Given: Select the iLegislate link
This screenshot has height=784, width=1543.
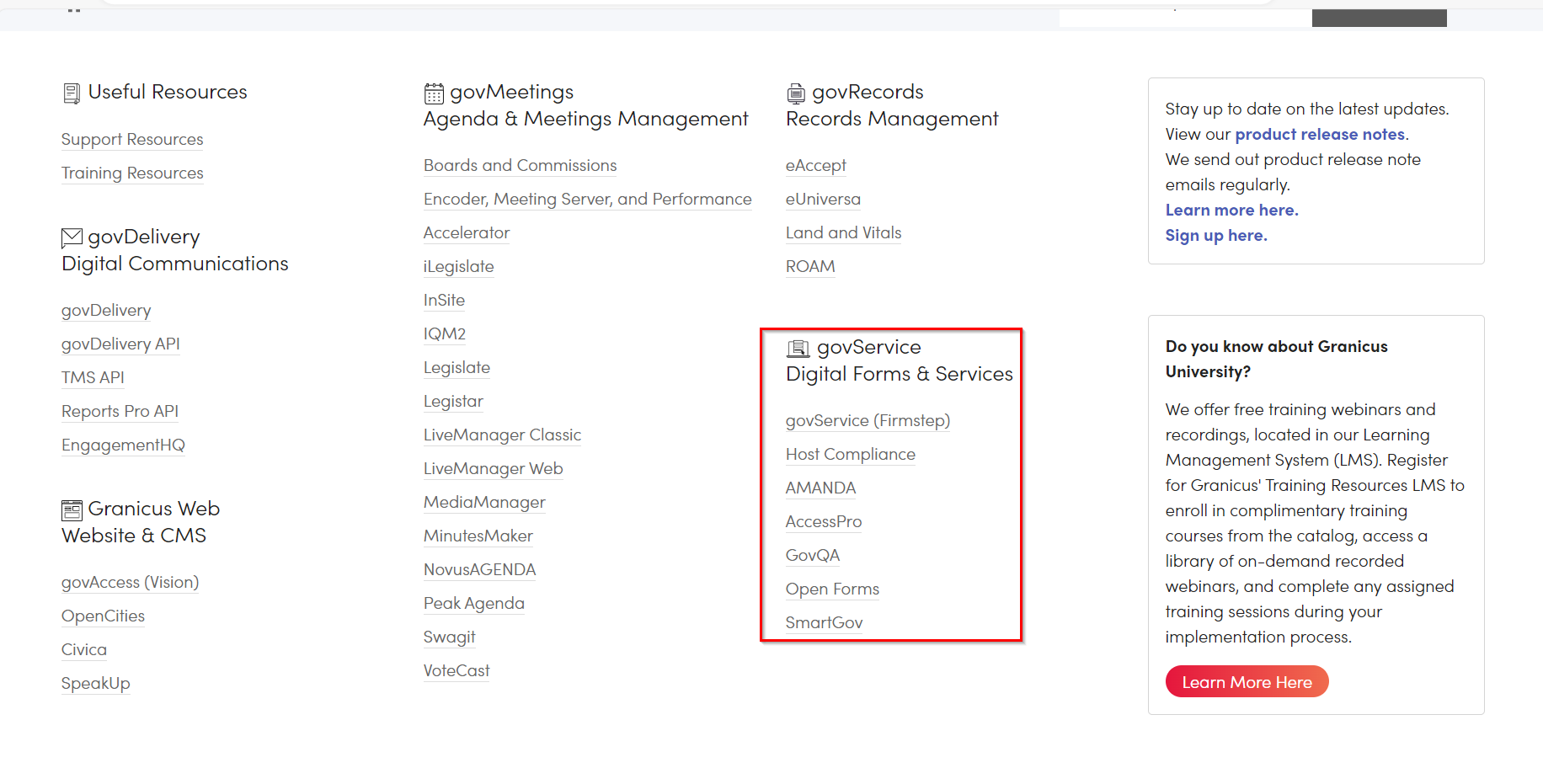Looking at the screenshot, I should pos(458,266).
